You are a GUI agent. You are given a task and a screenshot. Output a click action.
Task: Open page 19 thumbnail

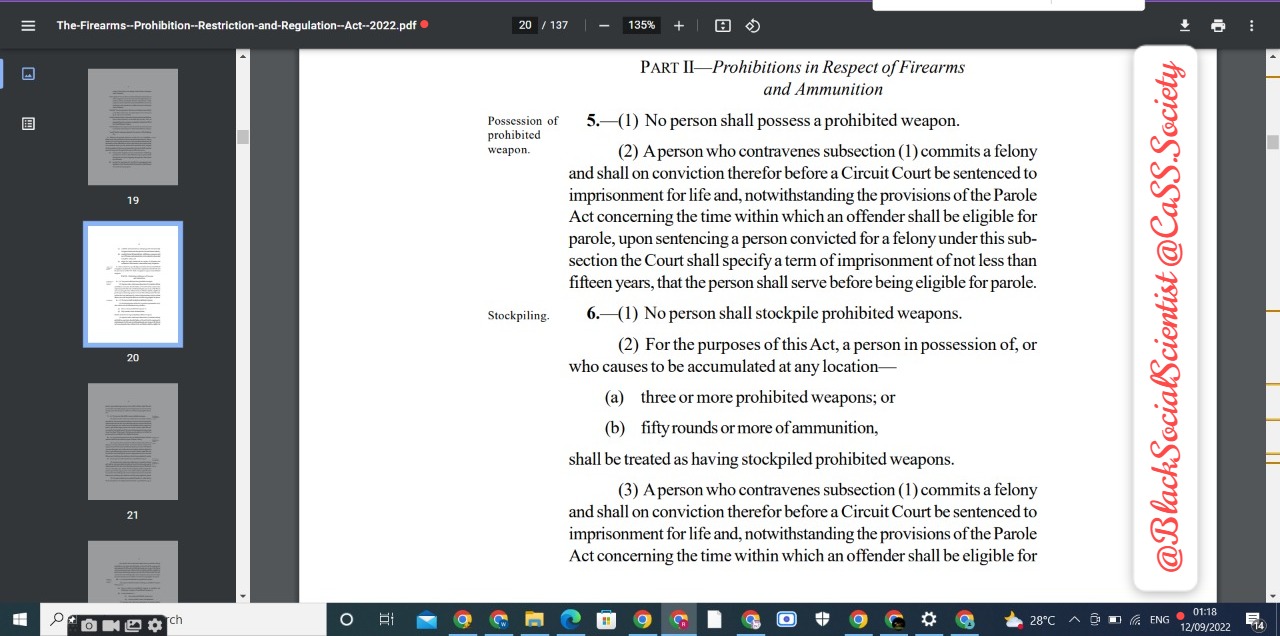coord(133,127)
